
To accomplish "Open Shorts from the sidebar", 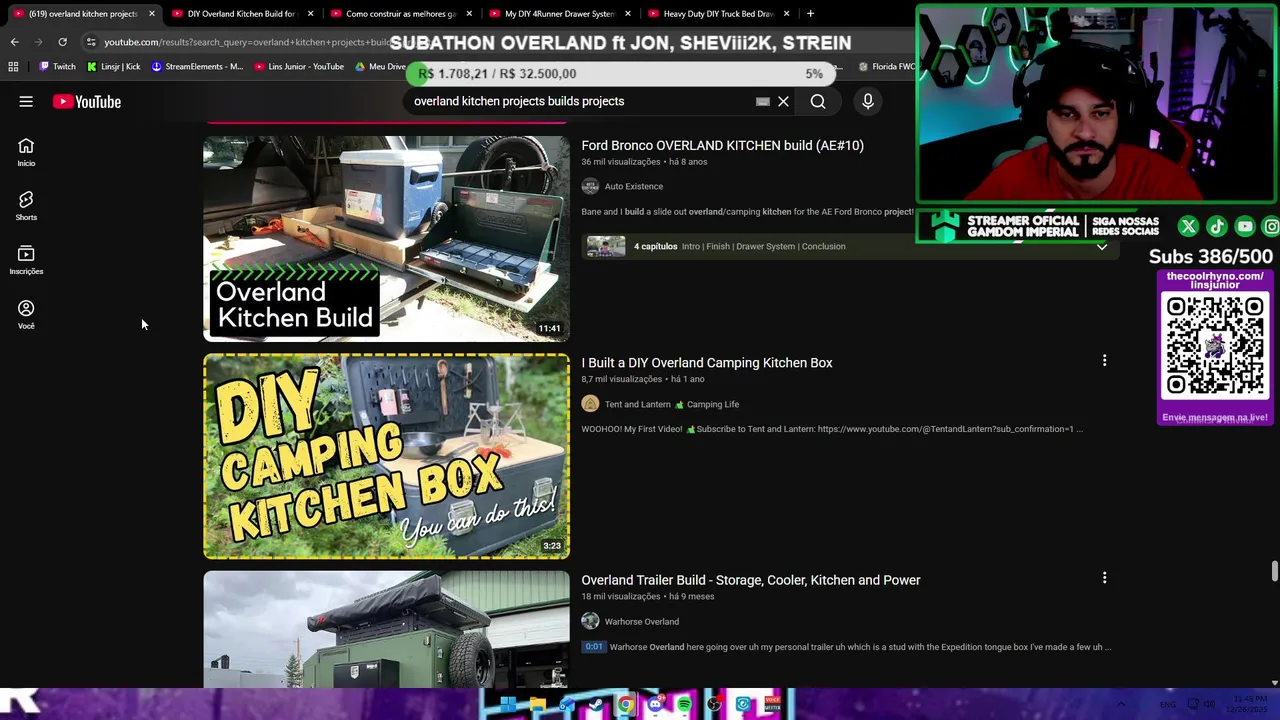I will tap(26, 206).
